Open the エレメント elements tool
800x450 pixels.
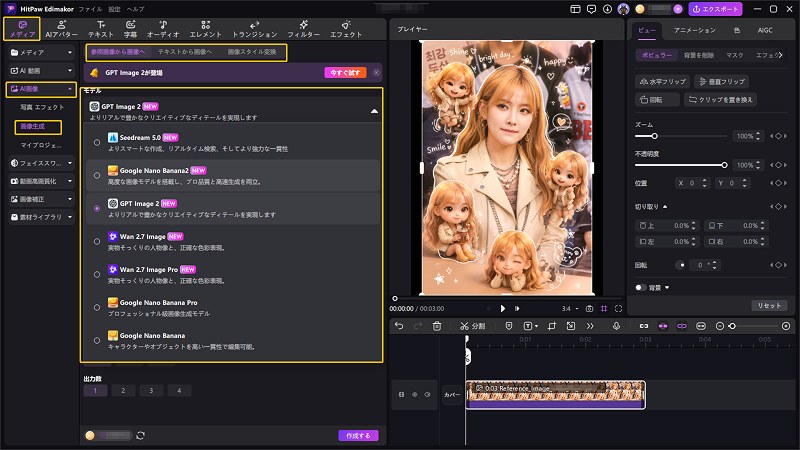(x=206, y=29)
